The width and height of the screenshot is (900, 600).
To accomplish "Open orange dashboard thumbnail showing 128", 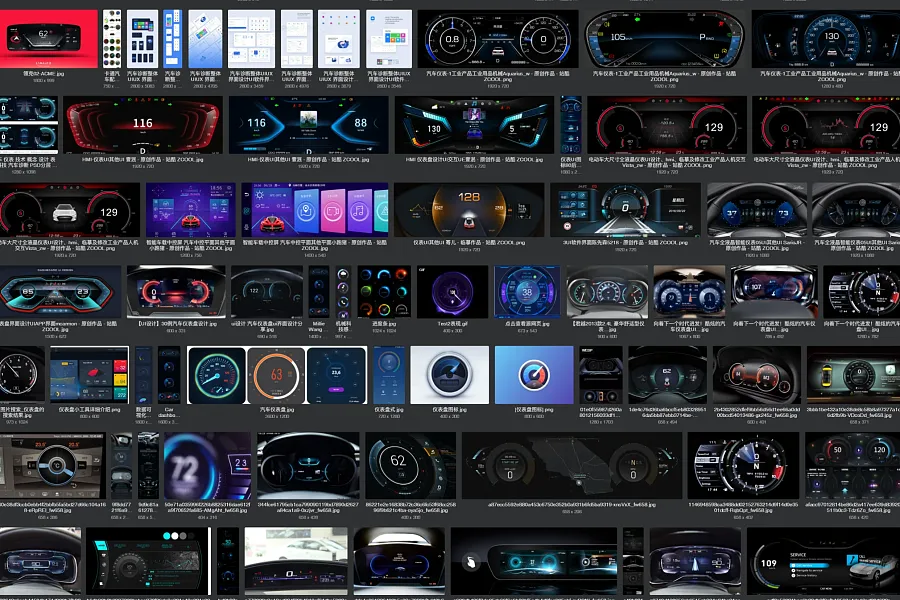I will coord(469,210).
